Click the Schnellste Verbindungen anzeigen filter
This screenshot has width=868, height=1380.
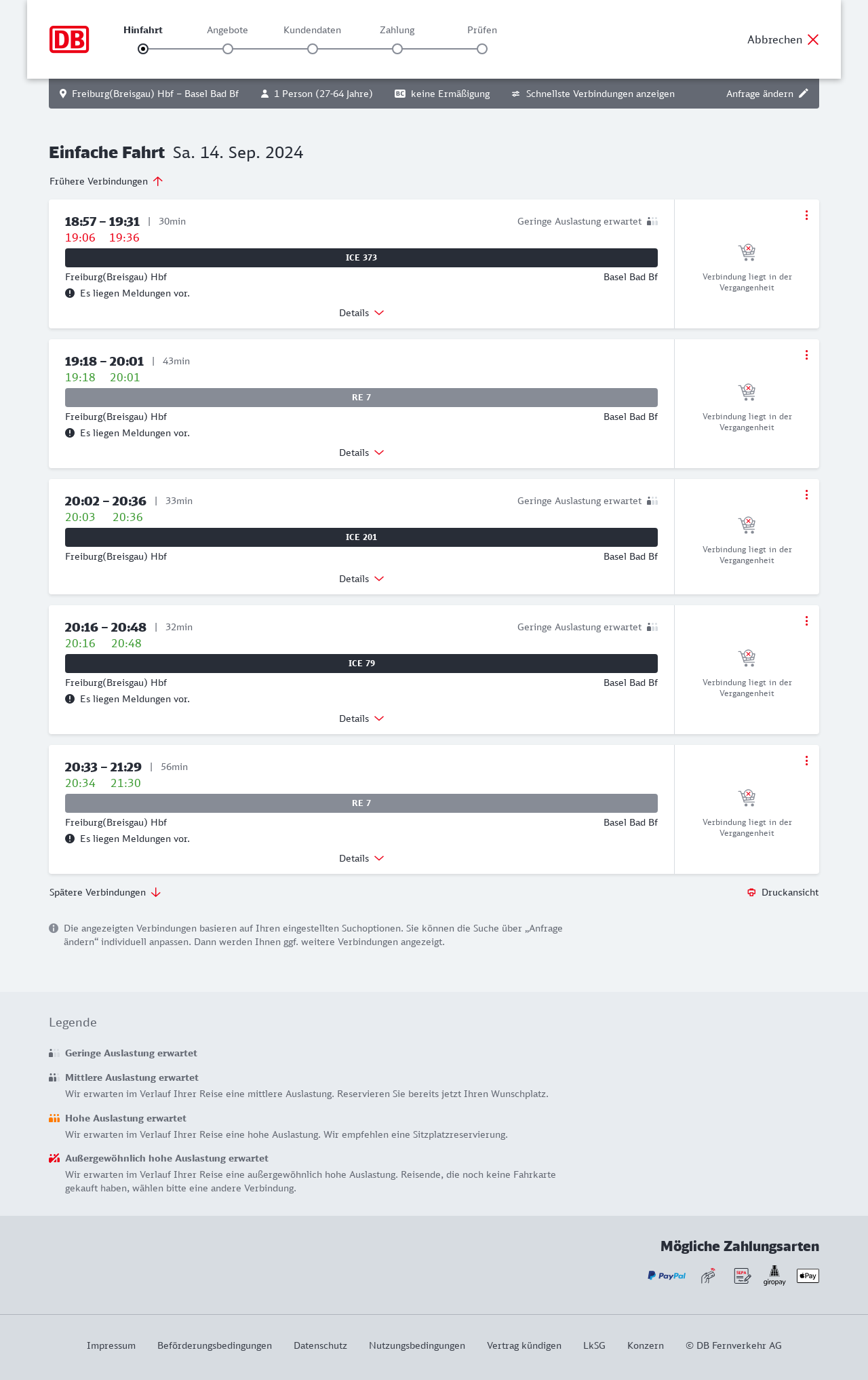(x=593, y=94)
